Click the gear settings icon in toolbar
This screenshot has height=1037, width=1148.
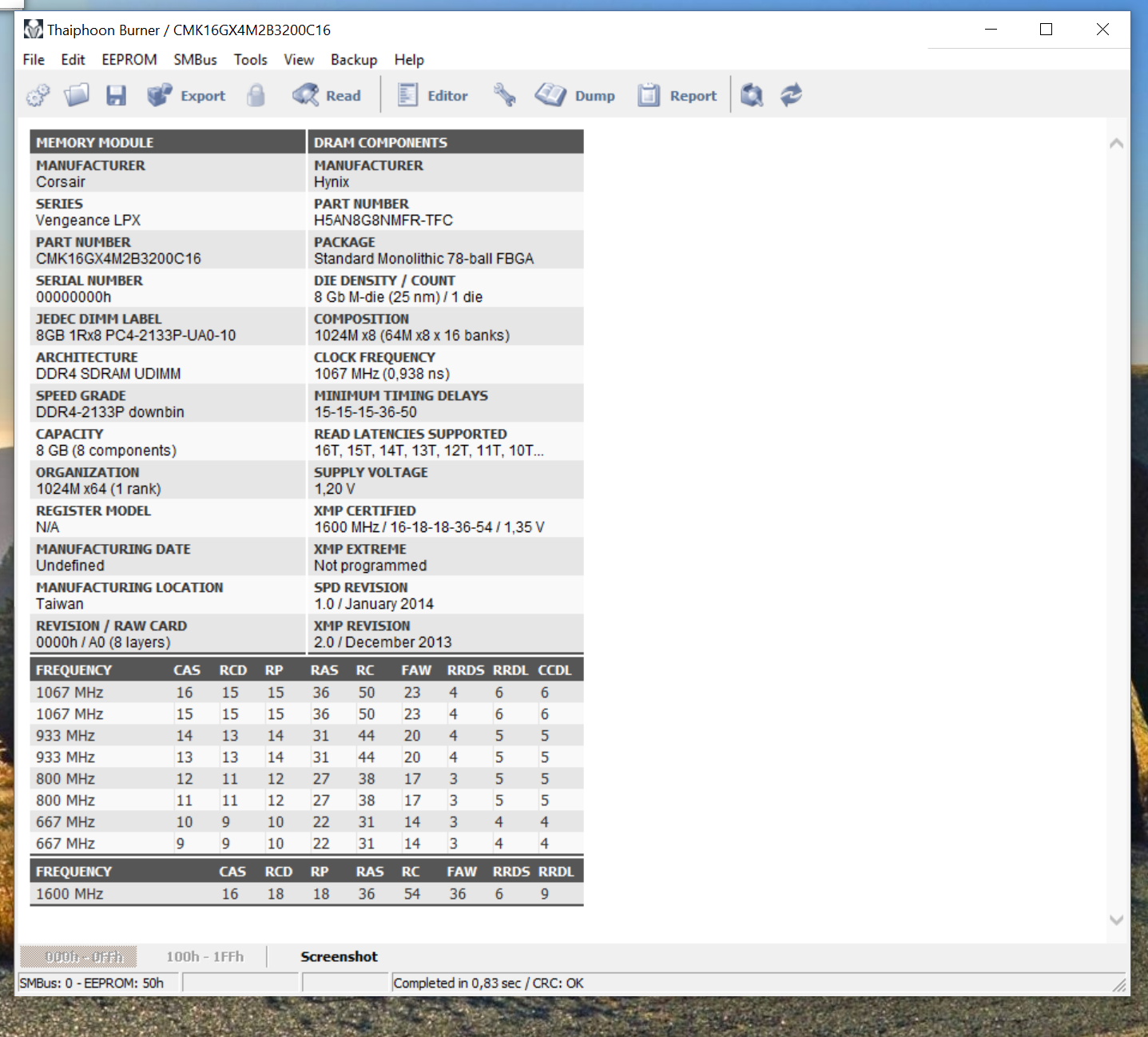pyautogui.click(x=38, y=96)
